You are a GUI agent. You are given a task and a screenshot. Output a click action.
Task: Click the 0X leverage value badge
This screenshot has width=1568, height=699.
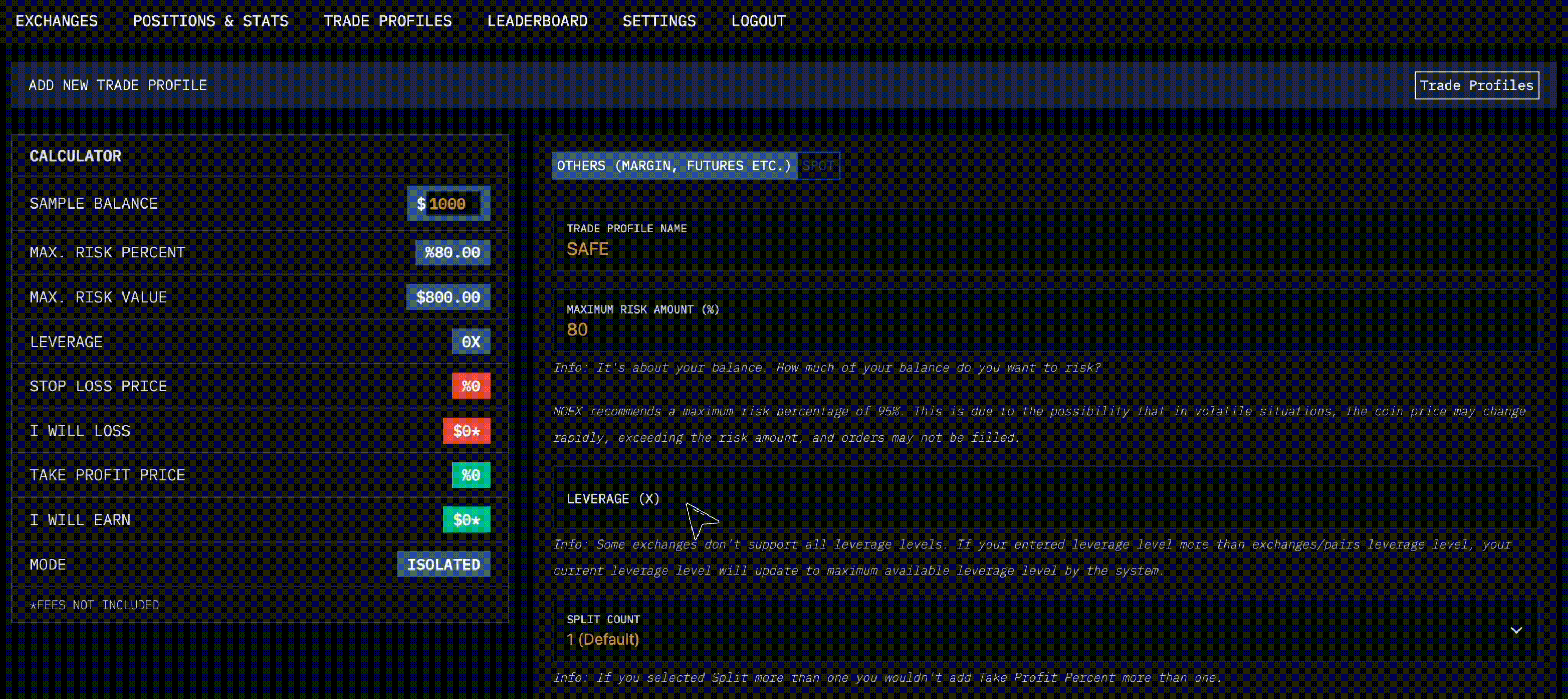coord(470,341)
